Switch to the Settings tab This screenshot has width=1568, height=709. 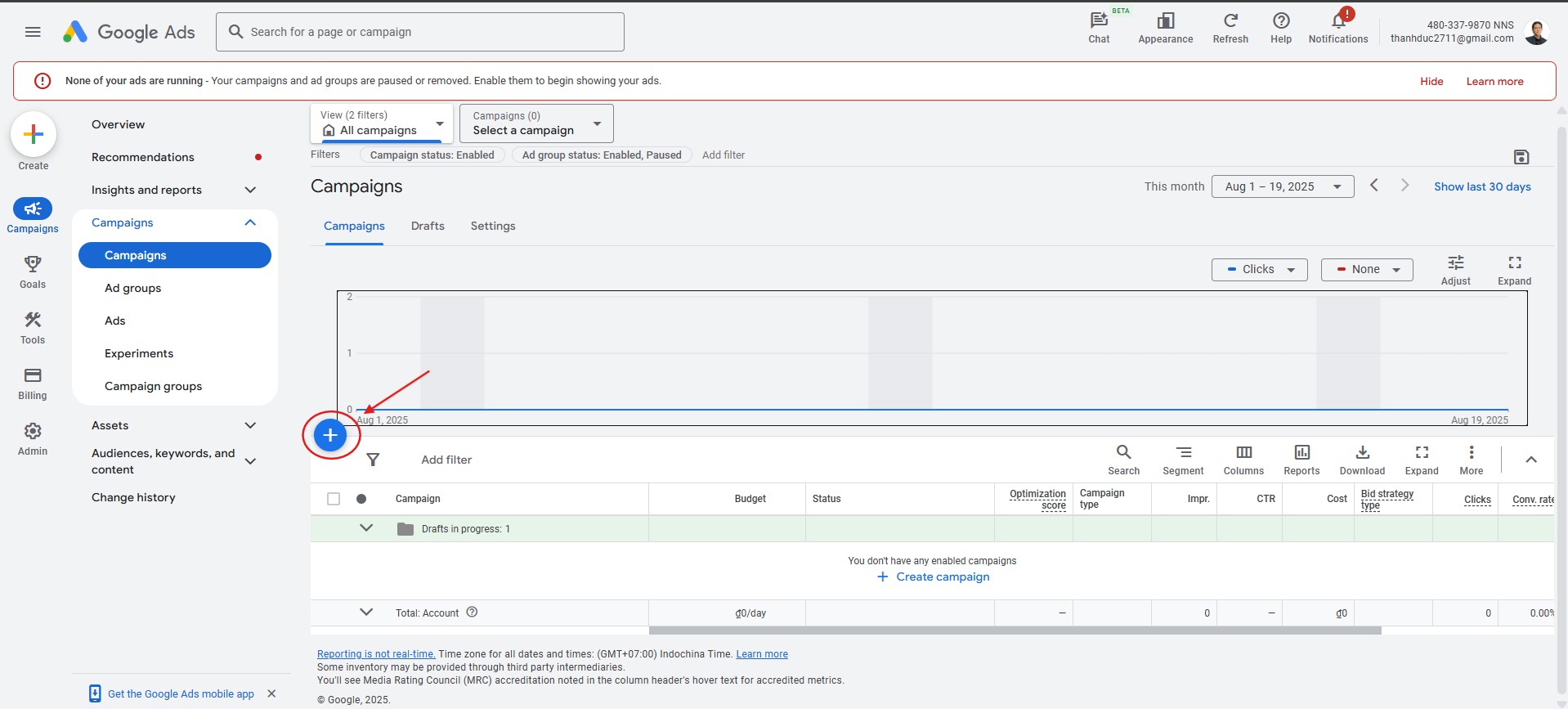(x=493, y=226)
